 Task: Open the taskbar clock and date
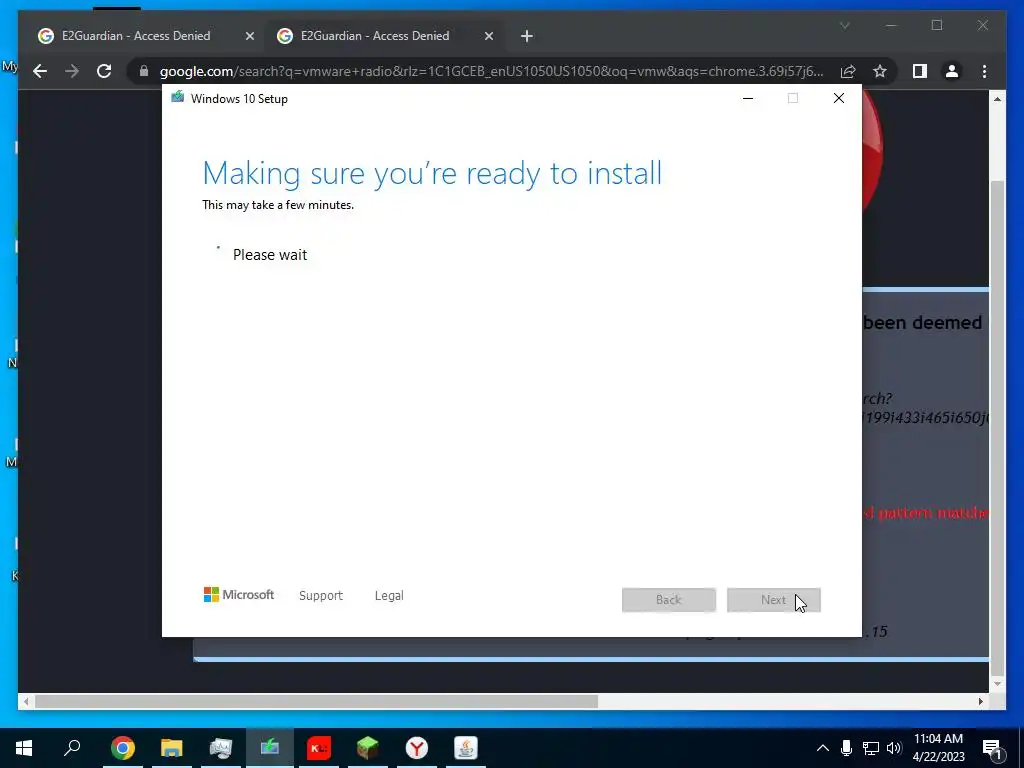tap(938, 748)
